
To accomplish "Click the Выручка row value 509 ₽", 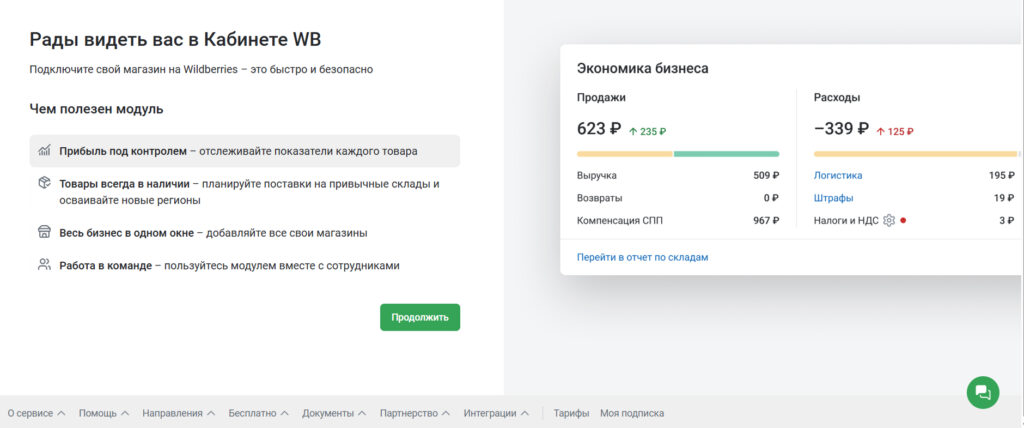I will pos(766,176).
